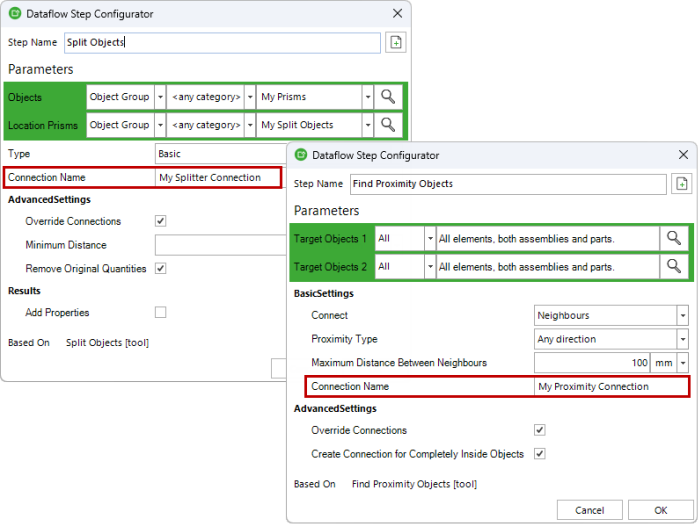
Task: Click the magnifier icon in the Objects row
Action: tap(388, 97)
